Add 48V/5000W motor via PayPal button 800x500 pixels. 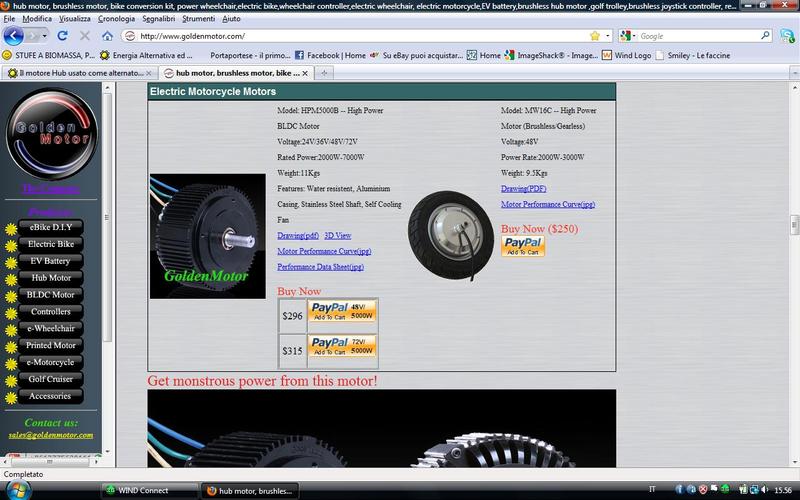342,311
